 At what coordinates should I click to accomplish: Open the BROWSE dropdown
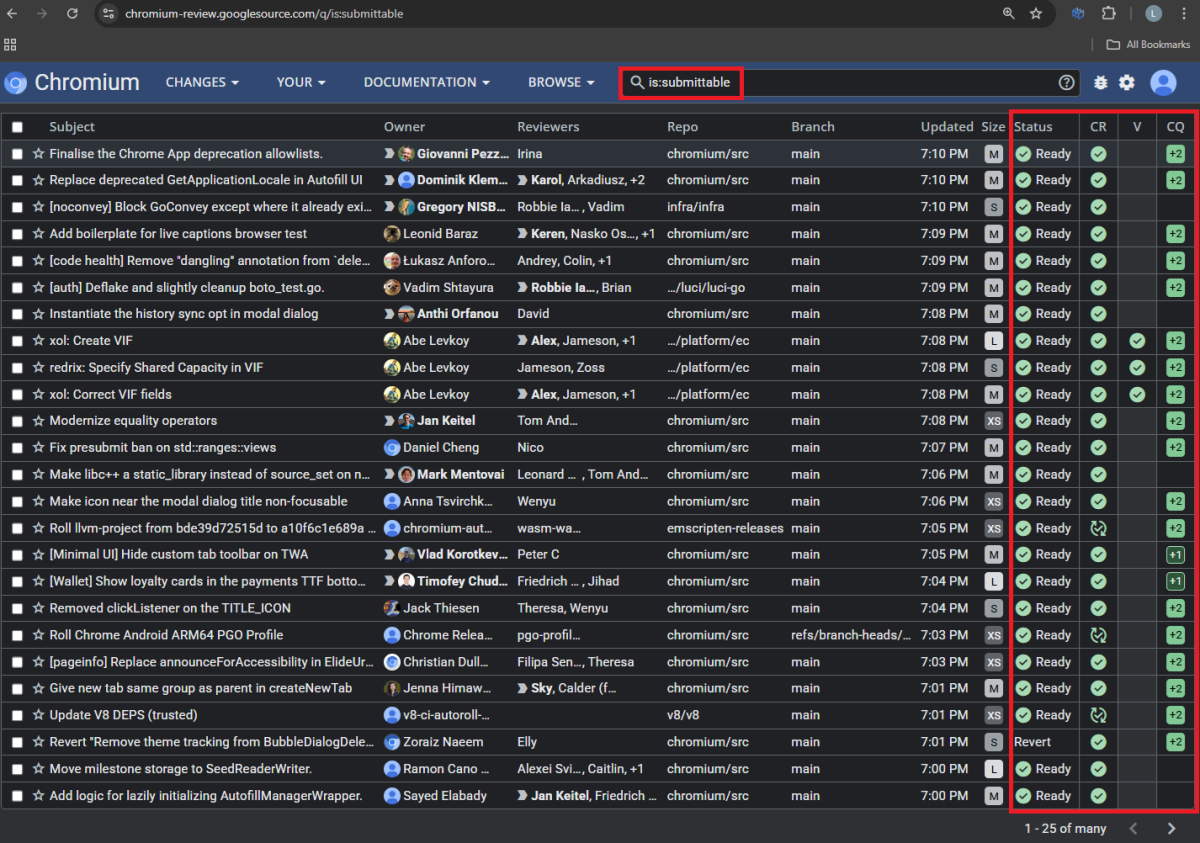click(x=560, y=82)
